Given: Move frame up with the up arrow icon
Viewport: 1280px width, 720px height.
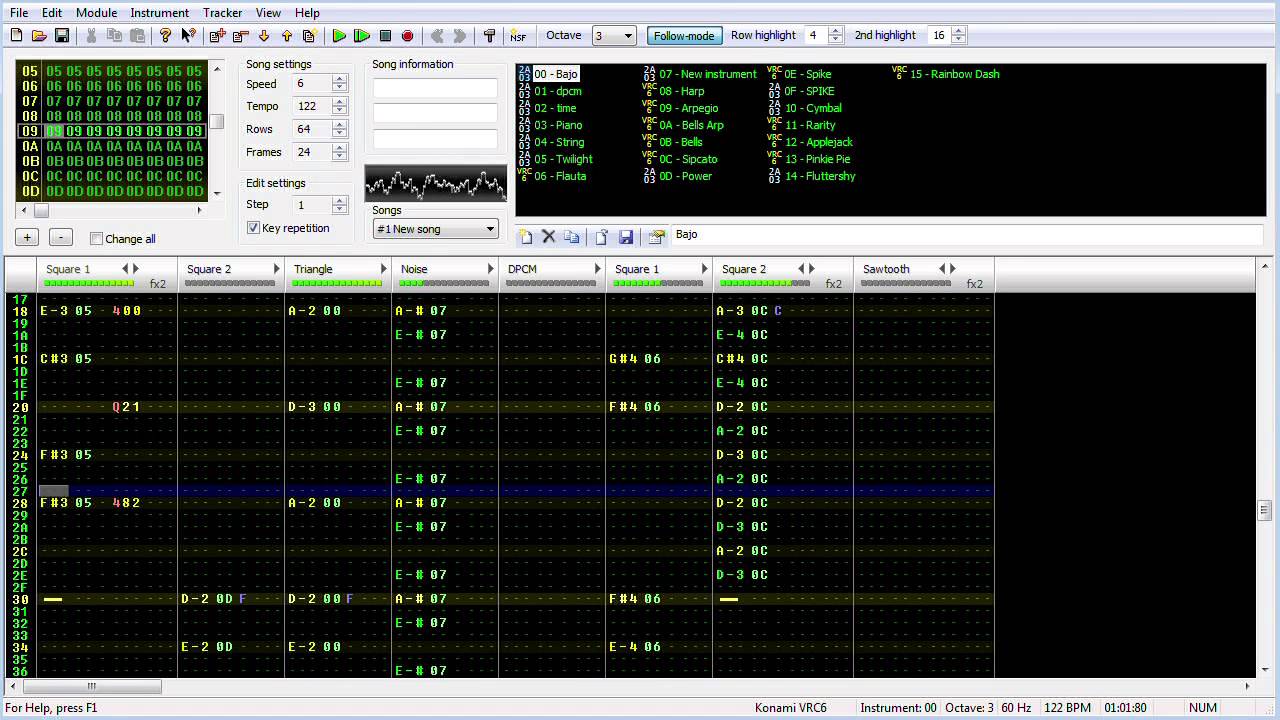Looking at the screenshot, I should [x=286, y=36].
